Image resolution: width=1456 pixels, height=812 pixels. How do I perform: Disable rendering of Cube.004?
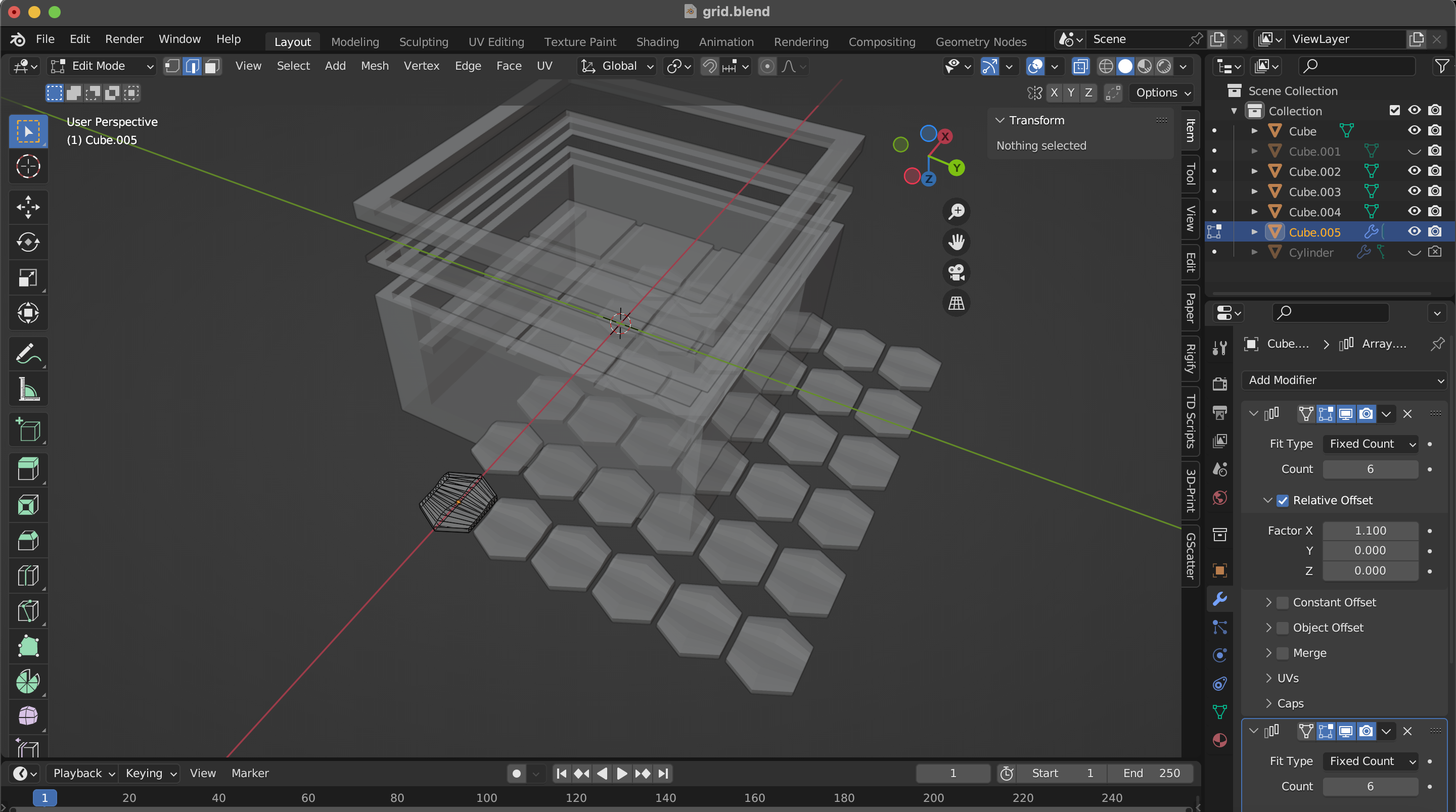tap(1435, 211)
